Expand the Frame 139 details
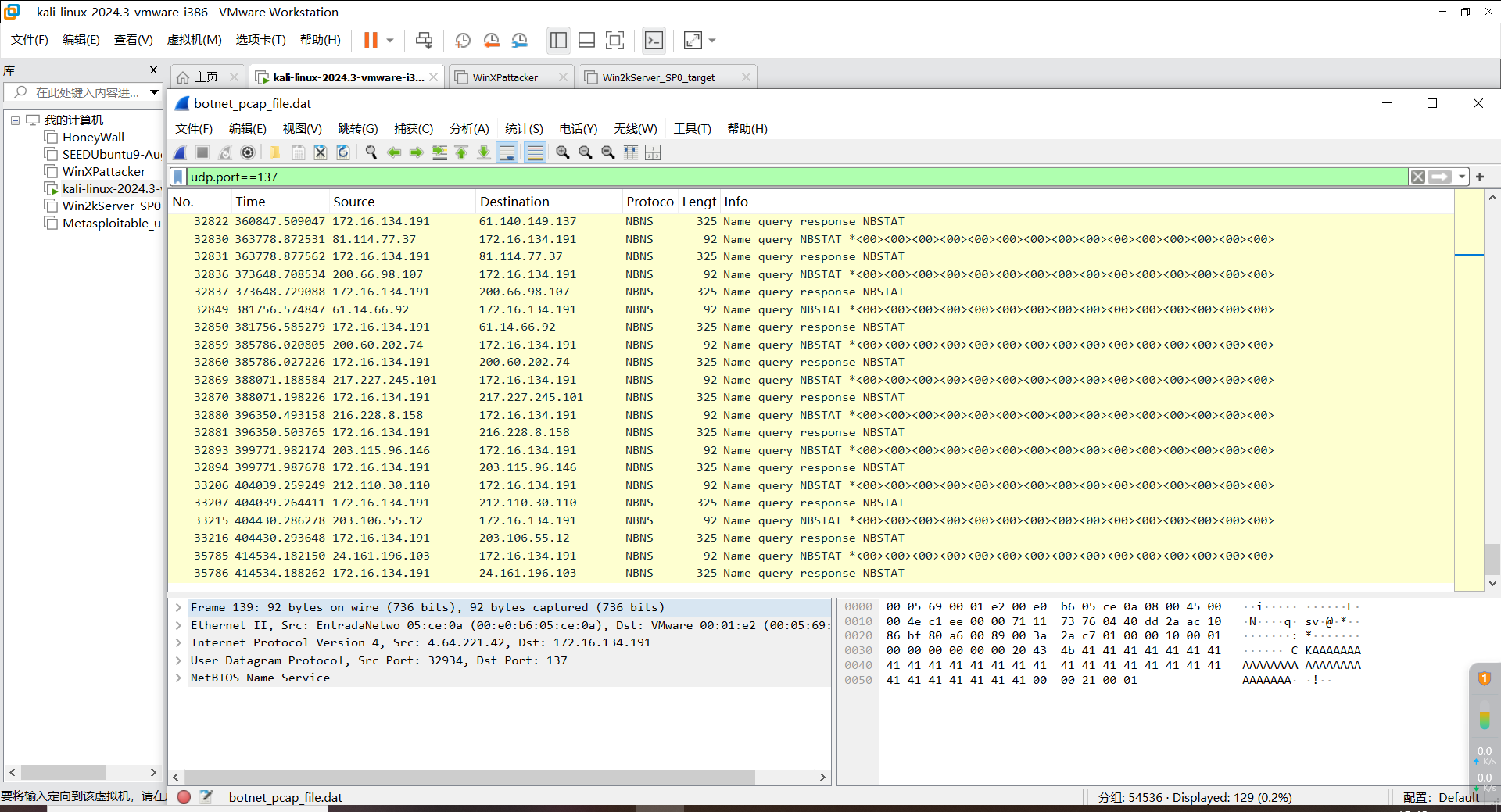1501x812 pixels. (x=178, y=607)
